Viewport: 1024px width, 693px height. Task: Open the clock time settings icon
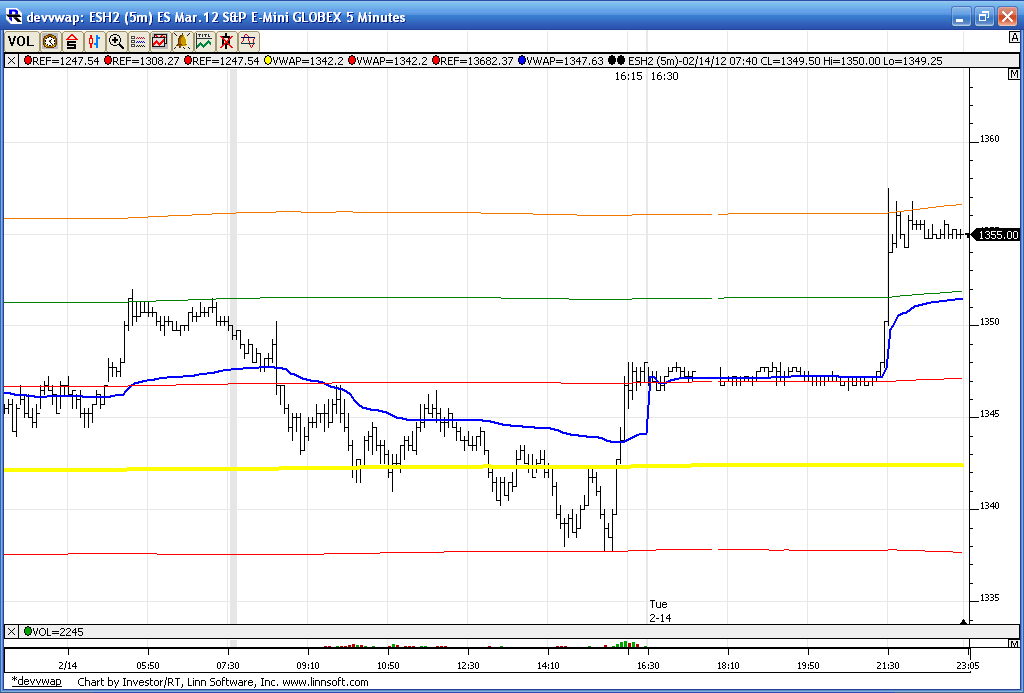pos(50,42)
